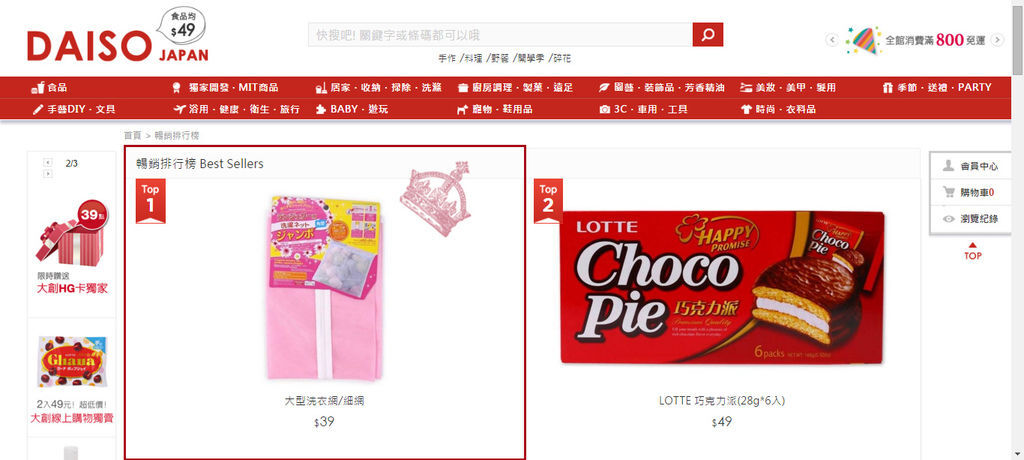Click the 首頁 breadcrumb link
1024x460 pixels.
(133, 135)
